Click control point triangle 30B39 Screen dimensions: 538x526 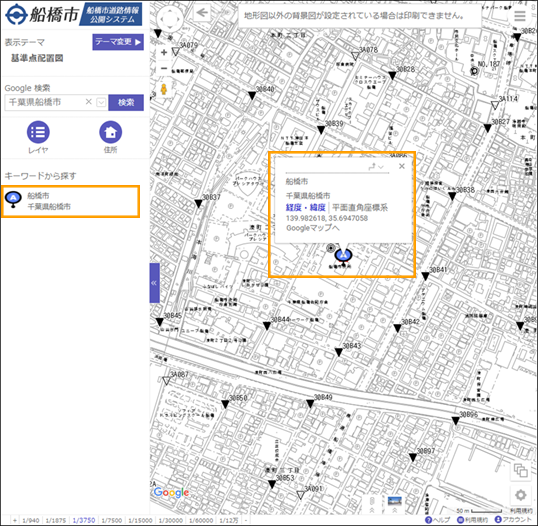[x=321, y=129]
